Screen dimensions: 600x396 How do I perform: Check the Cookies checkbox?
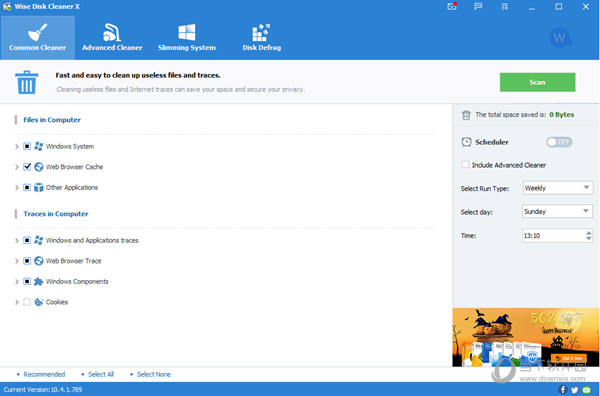coord(27,302)
